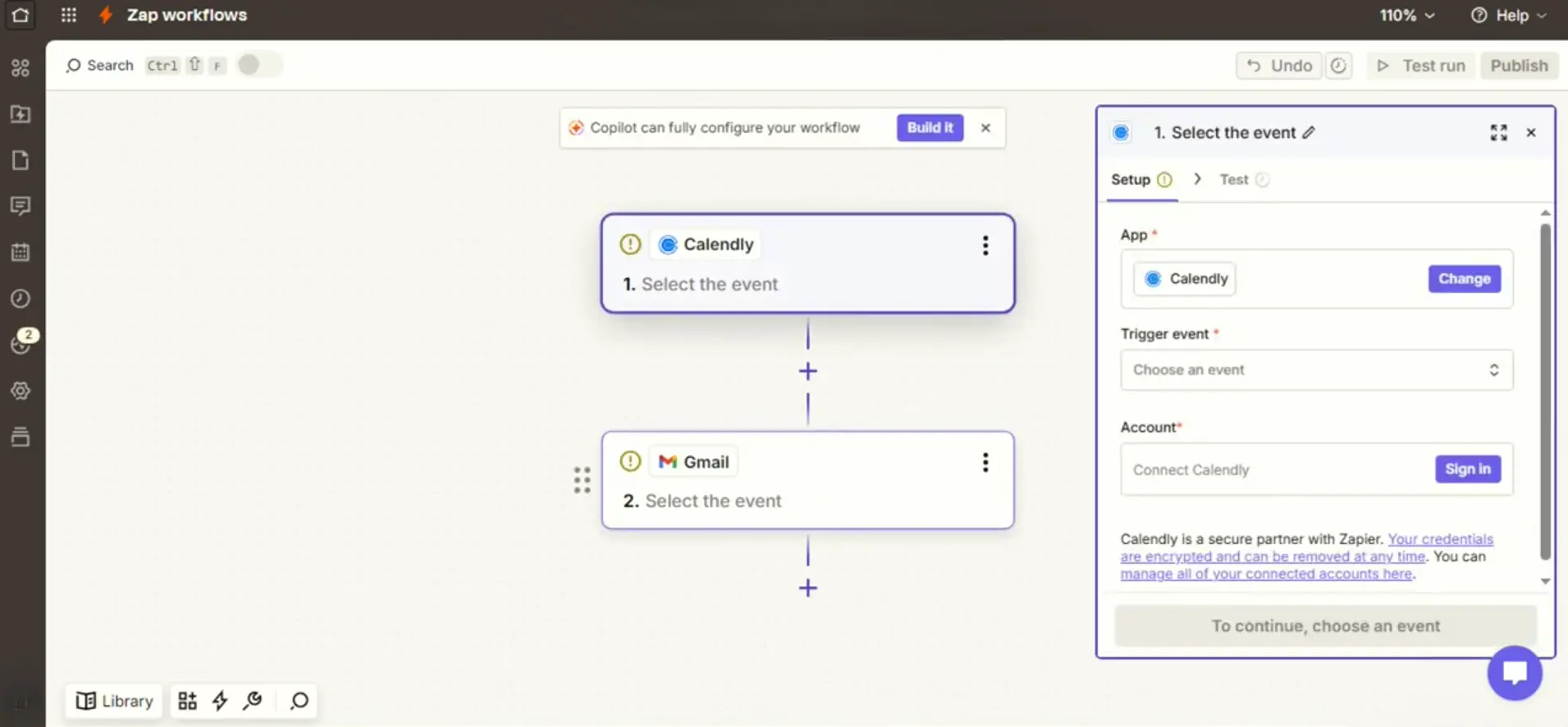Grab the drag handle beside Gmail step

tap(582, 480)
